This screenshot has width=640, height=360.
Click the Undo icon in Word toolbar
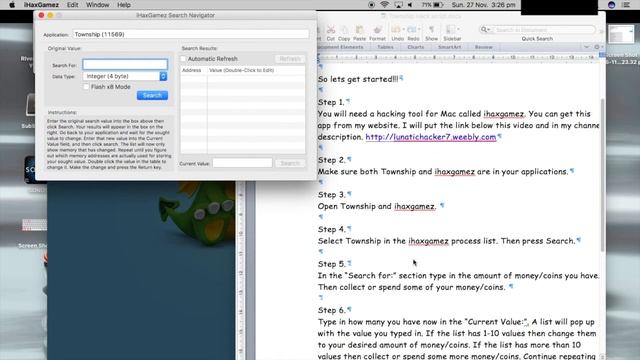coord(396,29)
